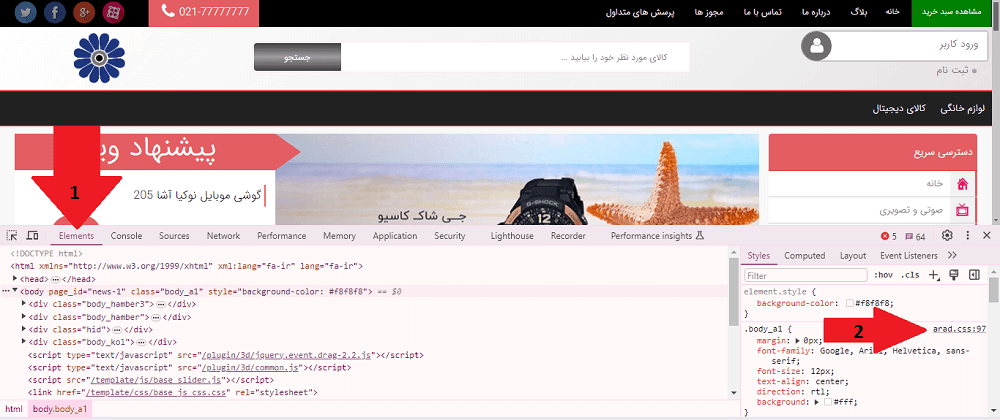Viewport: 1000px width, 420px height.
Task: Open the Lighthouse tab
Action: (512, 236)
